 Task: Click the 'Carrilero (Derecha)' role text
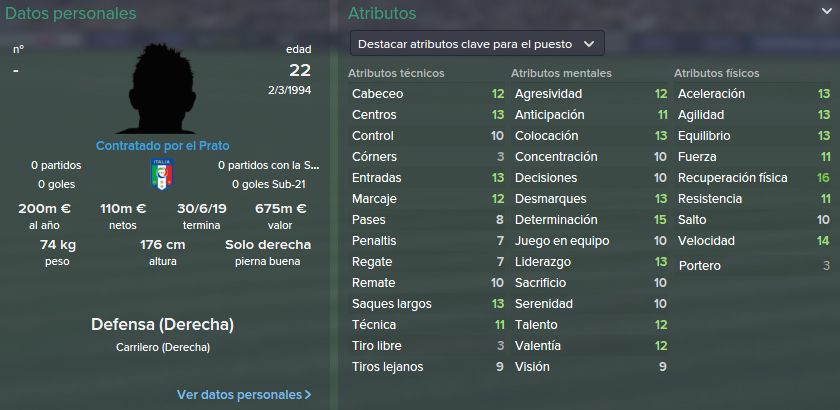tap(163, 348)
